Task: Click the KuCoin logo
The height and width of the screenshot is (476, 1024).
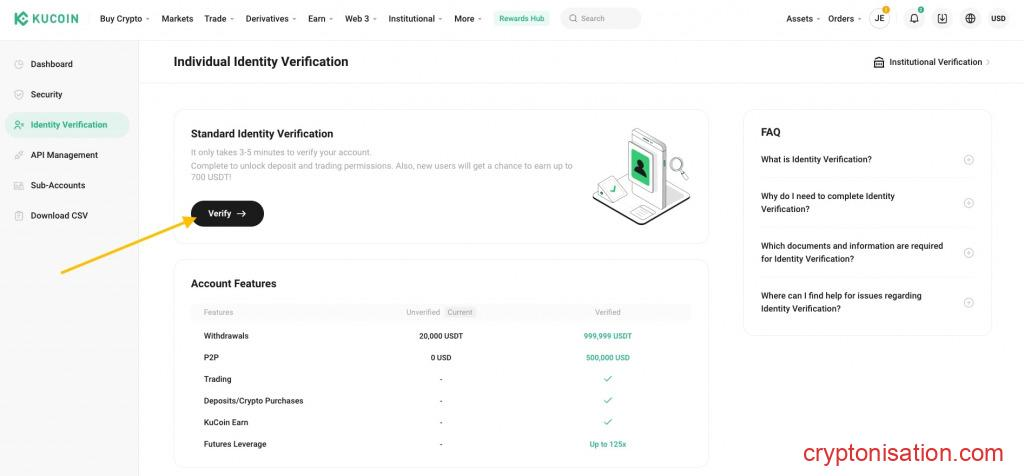Action: [46, 18]
